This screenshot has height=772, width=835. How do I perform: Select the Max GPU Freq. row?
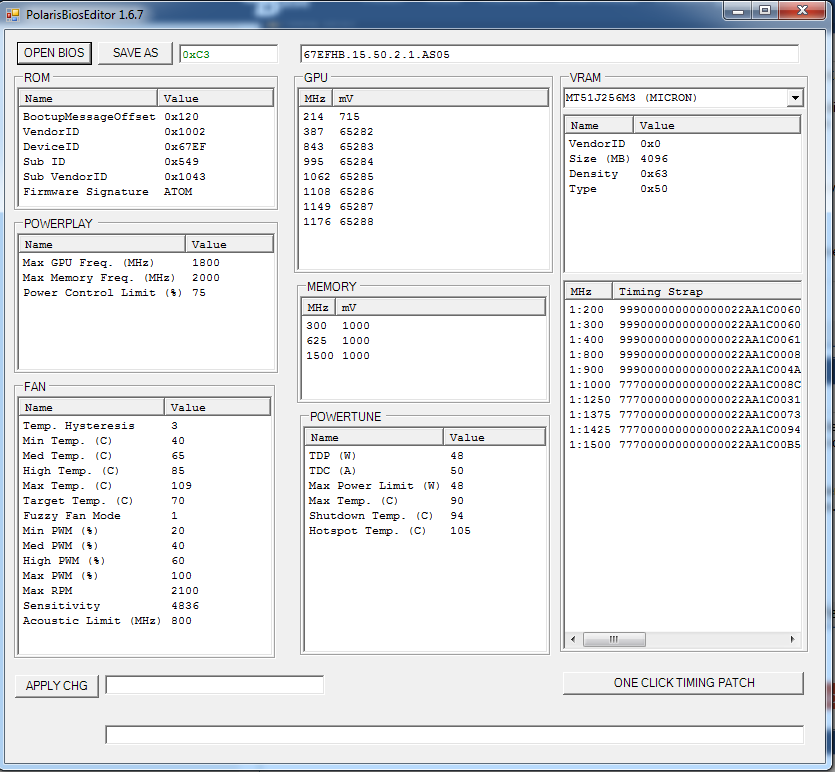pos(146,262)
